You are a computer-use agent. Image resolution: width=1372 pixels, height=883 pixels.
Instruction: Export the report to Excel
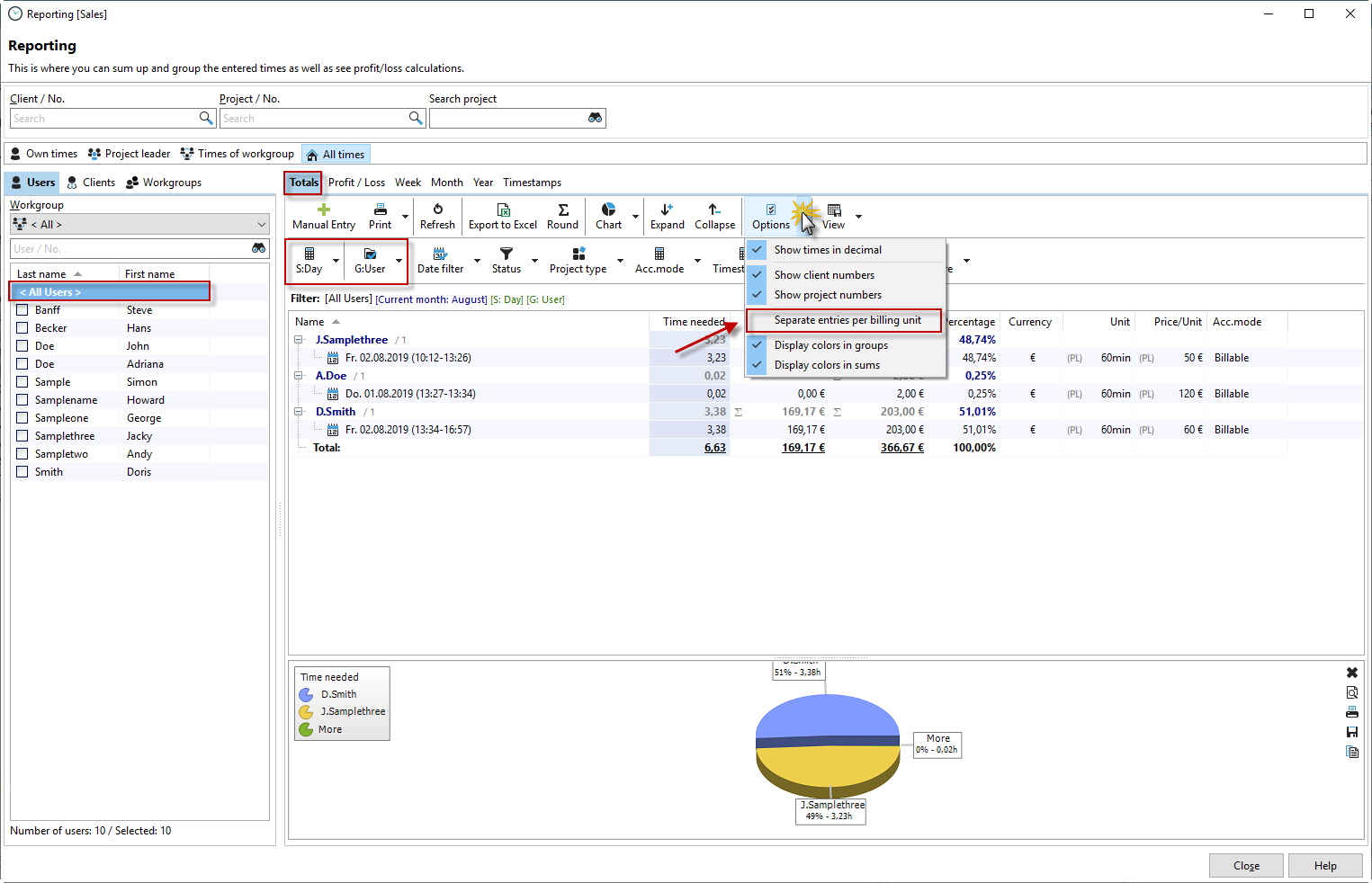[503, 216]
